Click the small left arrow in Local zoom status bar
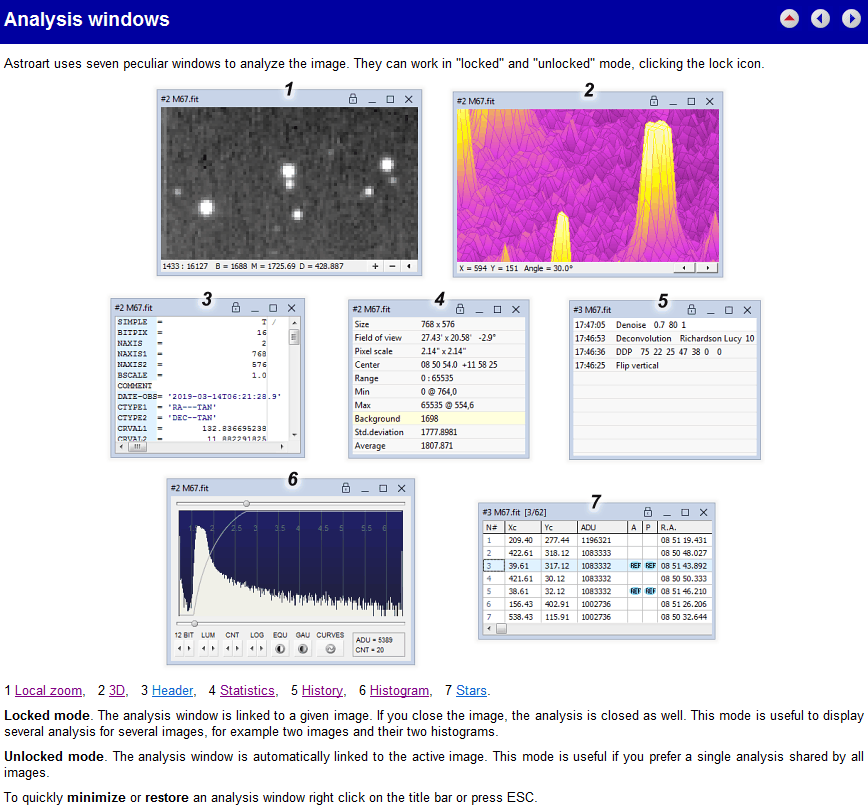The height and width of the screenshot is (809, 868). point(409,266)
